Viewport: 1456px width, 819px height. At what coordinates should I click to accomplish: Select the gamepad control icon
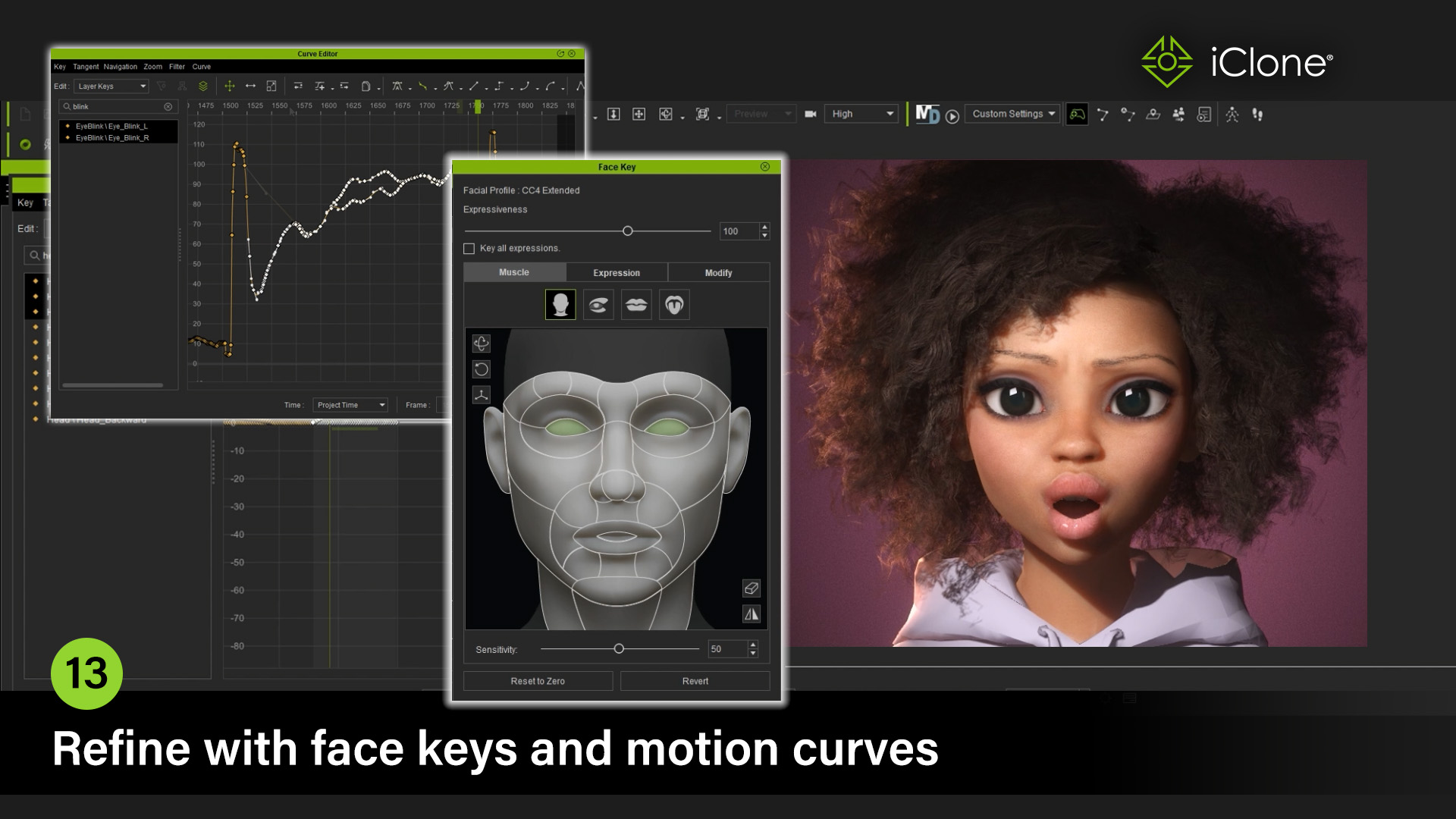coord(1077,114)
